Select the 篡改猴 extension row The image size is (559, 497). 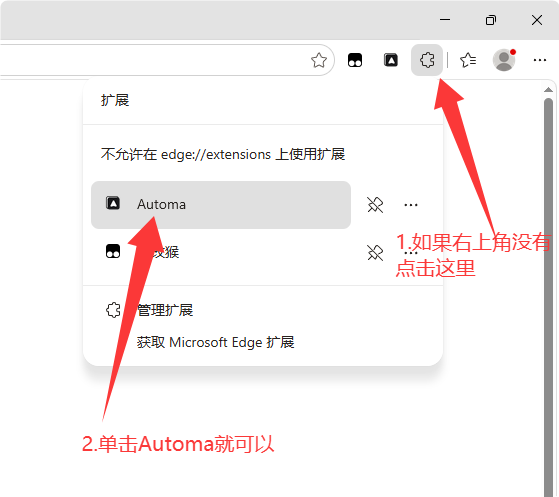click(x=221, y=252)
